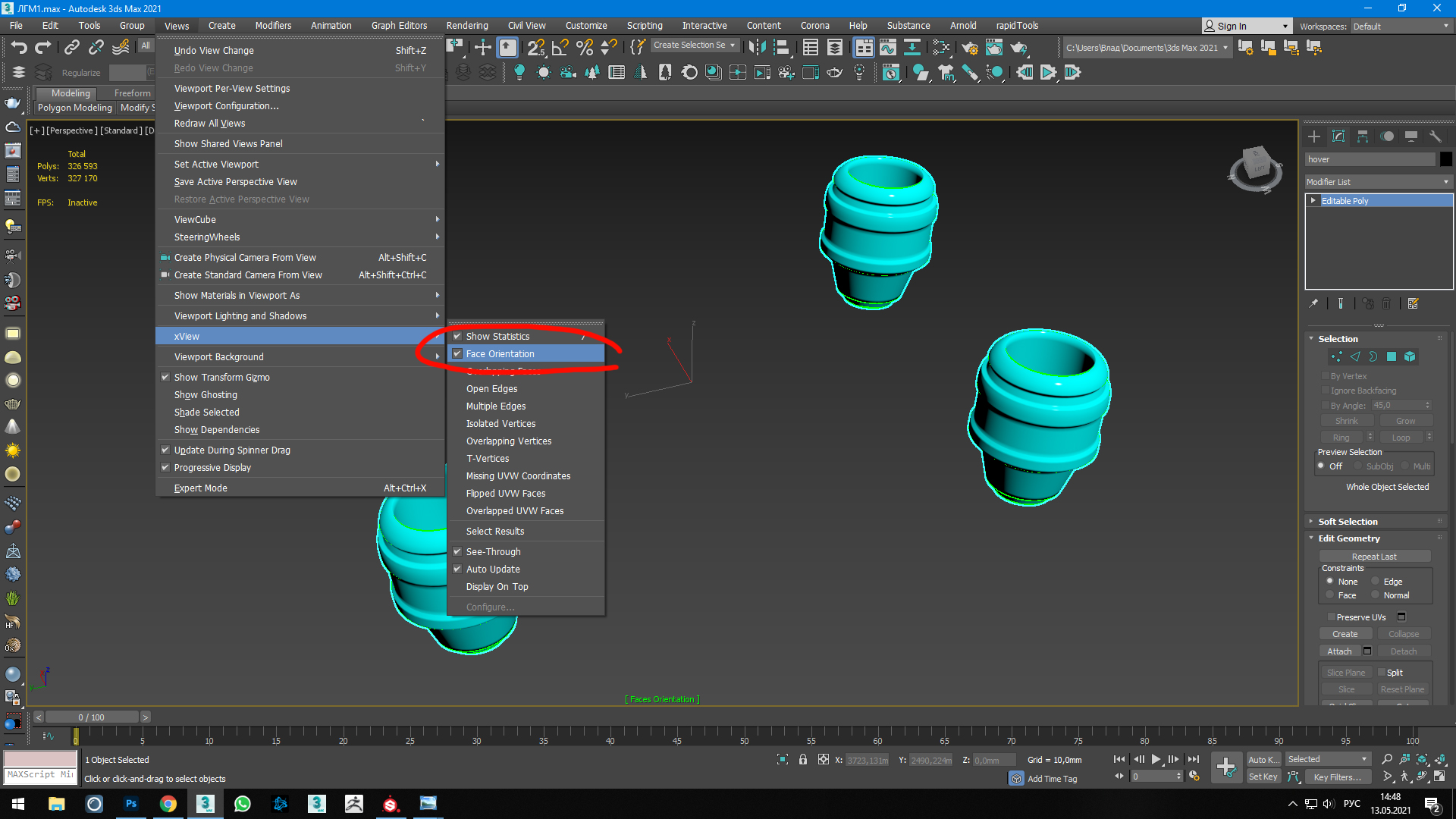Select the Edge constraint radio button
The height and width of the screenshot is (819, 1456).
[x=1375, y=582]
